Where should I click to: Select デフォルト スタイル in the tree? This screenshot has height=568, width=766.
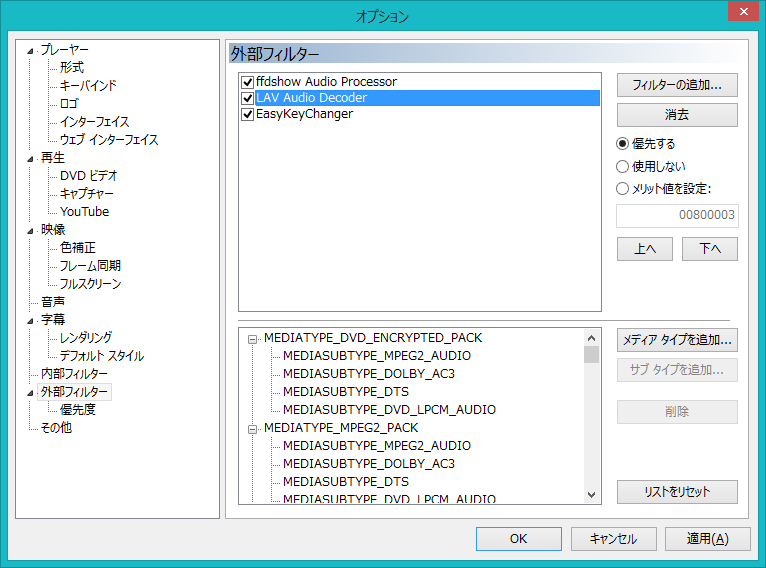(x=102, y=356)
